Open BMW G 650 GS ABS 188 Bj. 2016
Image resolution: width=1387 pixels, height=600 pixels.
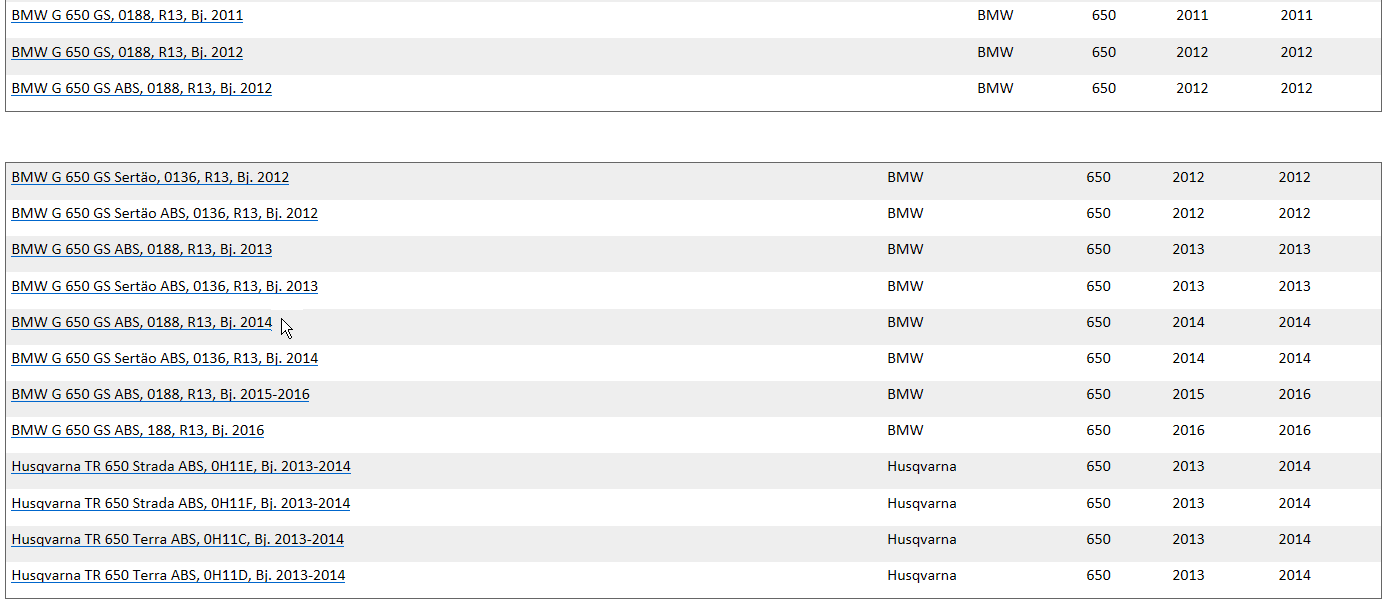click(x=137, y=430)
